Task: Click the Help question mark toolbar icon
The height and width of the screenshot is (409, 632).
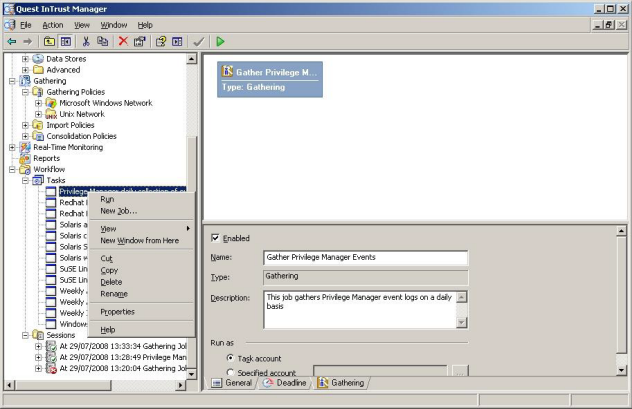Action: point(161,42)
